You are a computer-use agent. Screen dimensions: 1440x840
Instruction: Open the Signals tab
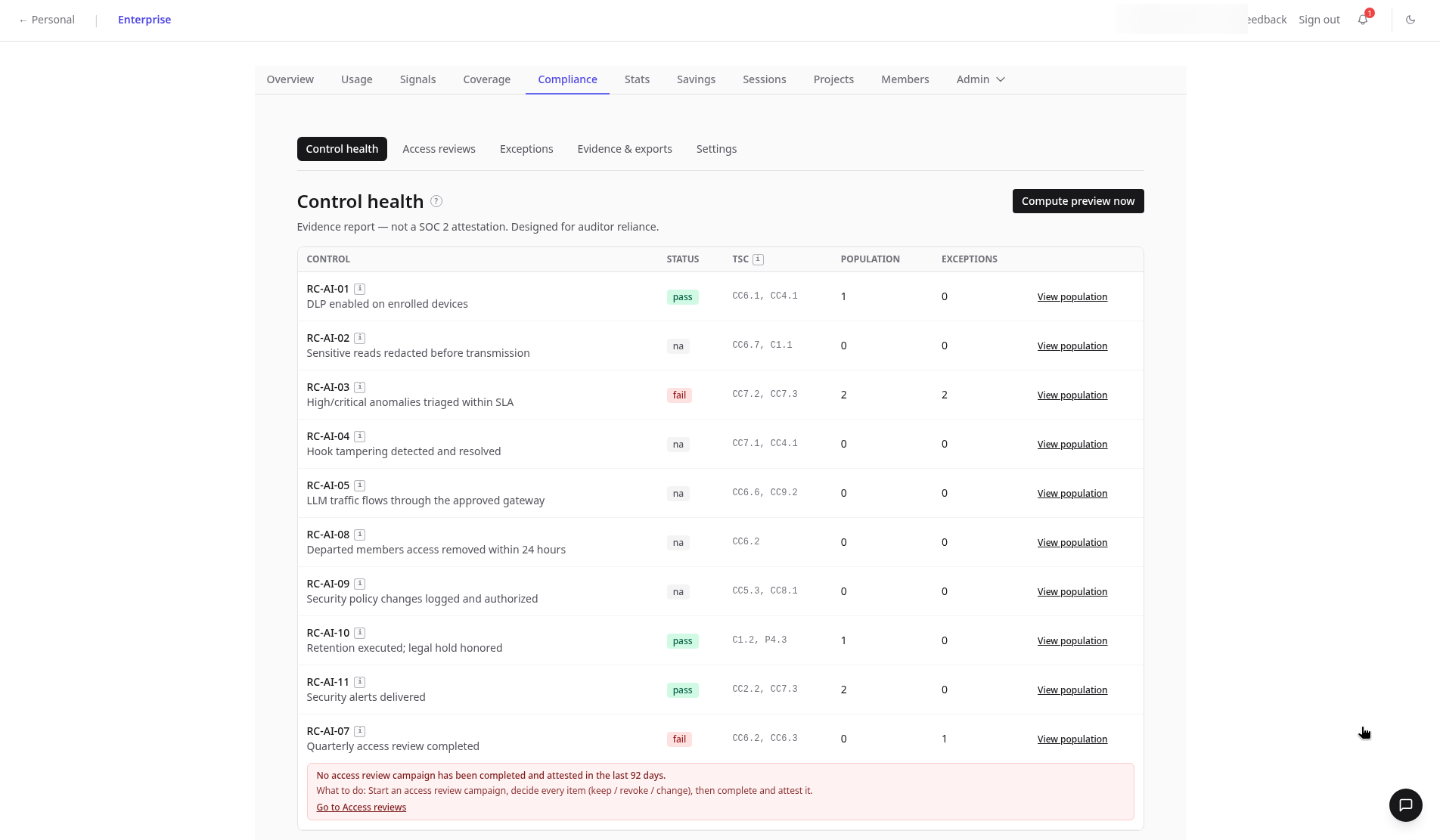click(417, 79)
